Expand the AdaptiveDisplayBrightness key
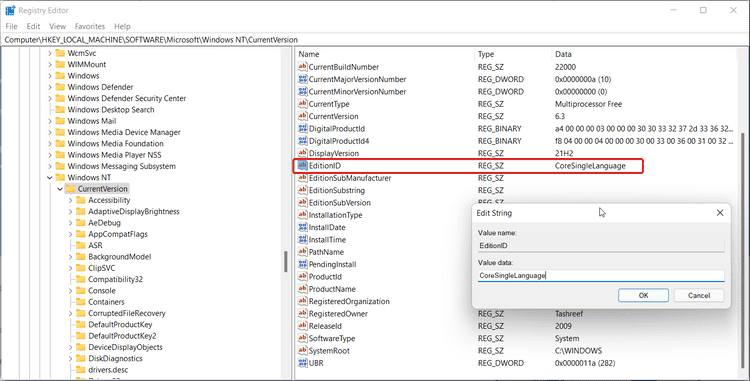 pos(70,212)
